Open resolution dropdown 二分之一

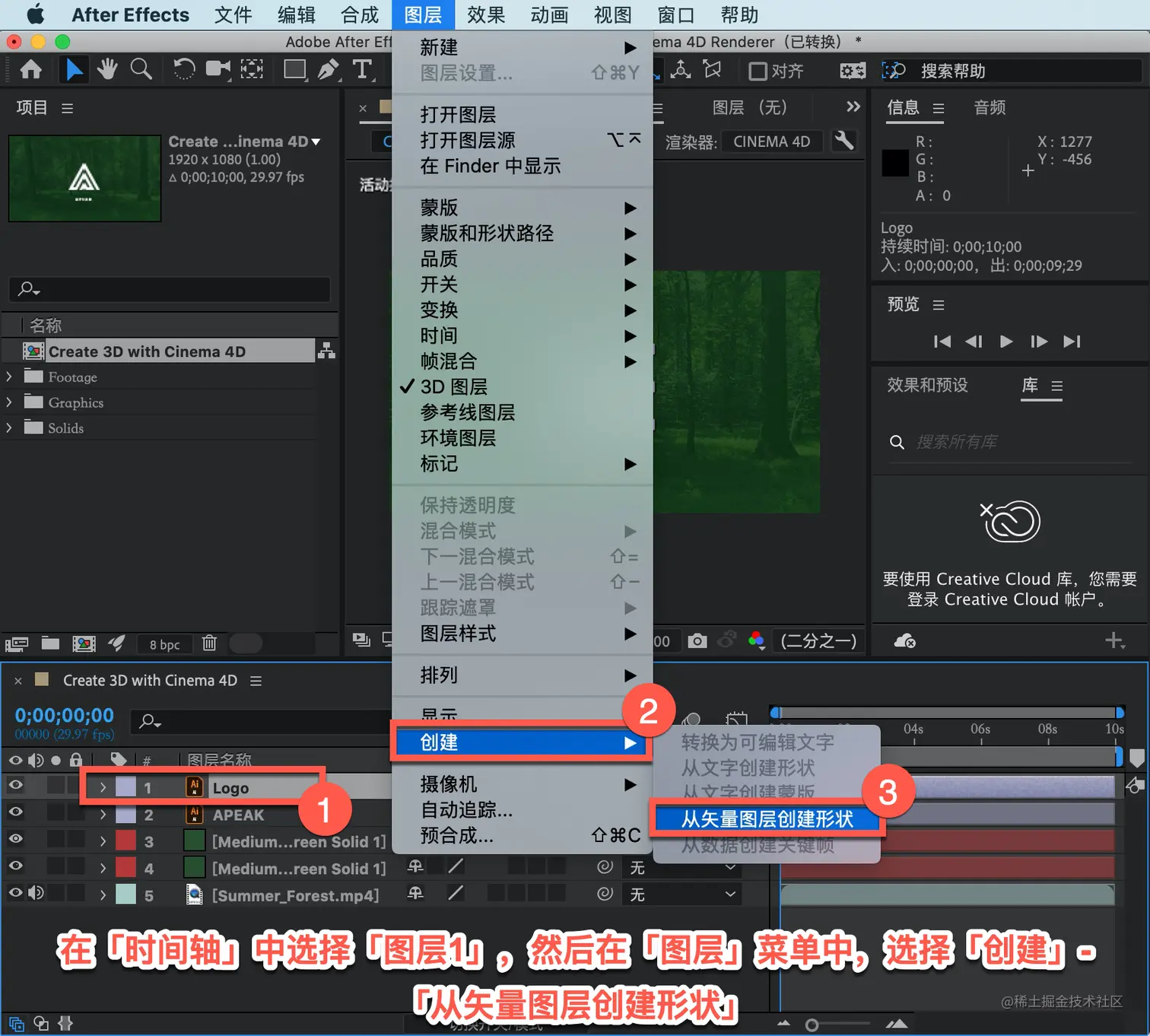coord(818,641)
